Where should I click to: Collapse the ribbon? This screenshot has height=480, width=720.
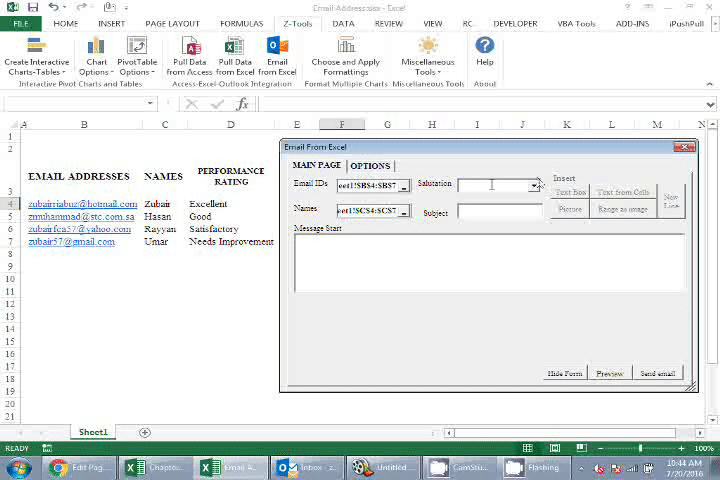[x=709, y=84]
